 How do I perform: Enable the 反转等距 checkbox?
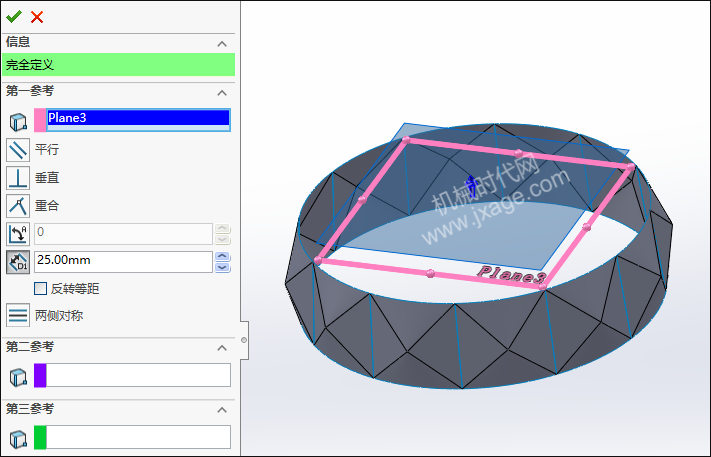(x=40, y=288)
